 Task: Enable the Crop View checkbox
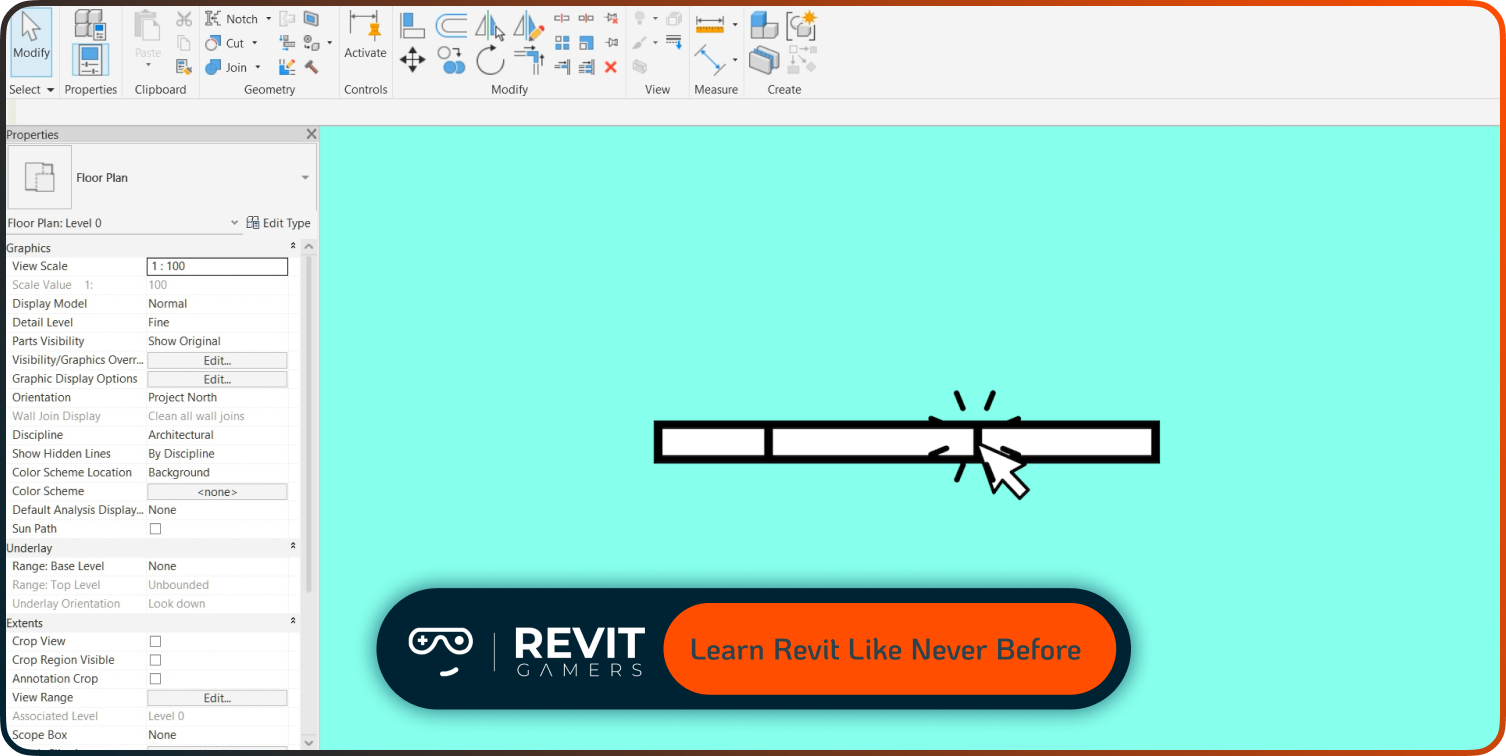point(155,641)
